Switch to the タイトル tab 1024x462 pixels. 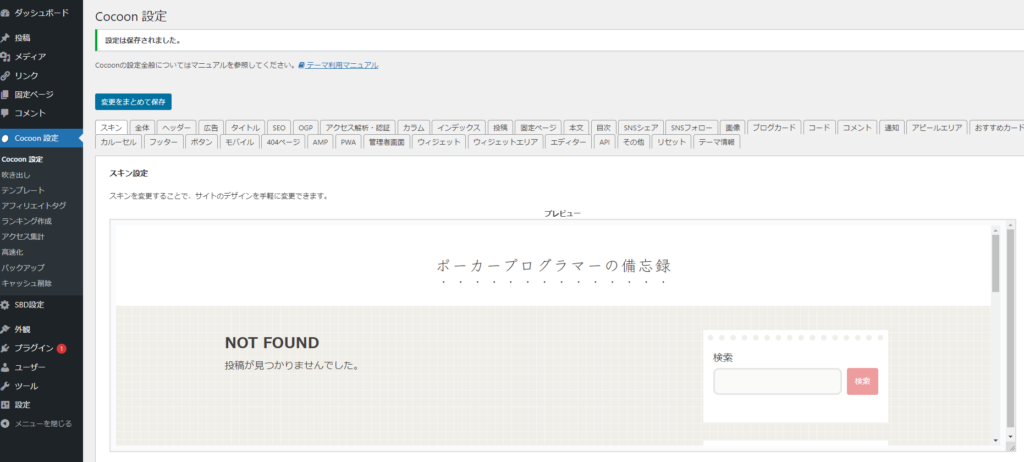coord(246,127)
